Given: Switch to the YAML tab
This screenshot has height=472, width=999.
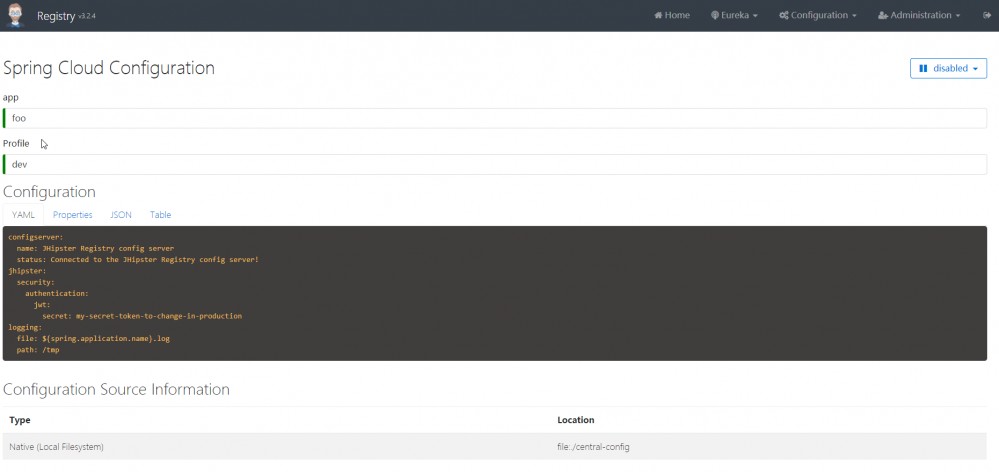Looking at the screenshot, I should [24, 215].
